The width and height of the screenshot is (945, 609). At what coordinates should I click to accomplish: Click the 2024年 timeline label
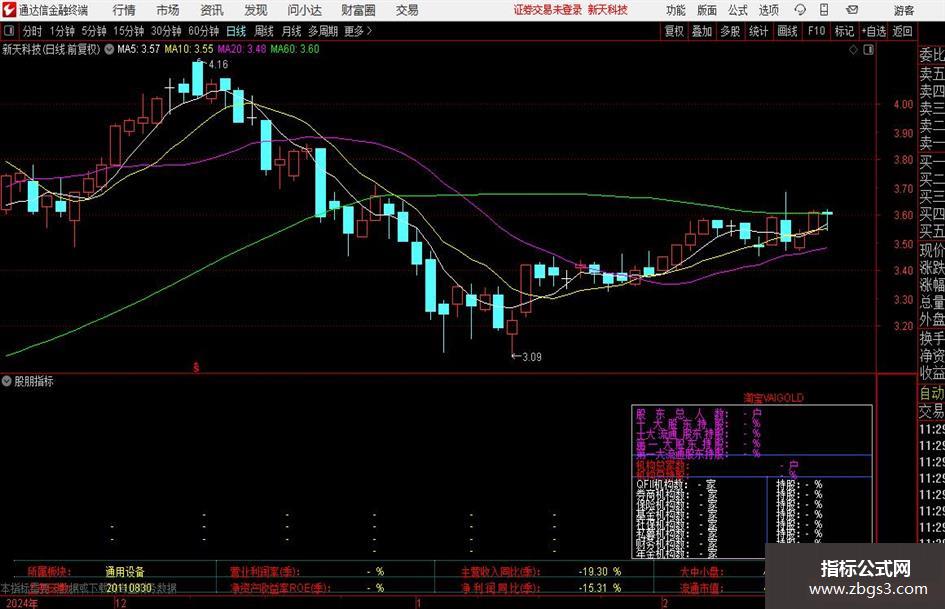coord(22,604)
